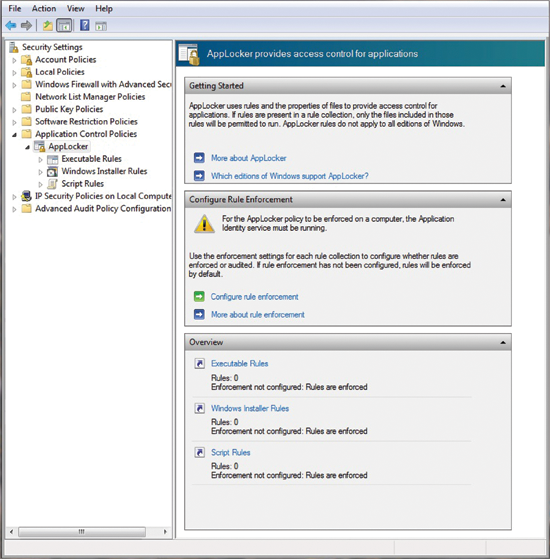The height and width of the screenshot is (559, 550).
Task: Click the Network List Manager Policies icon
Action: 26,97
